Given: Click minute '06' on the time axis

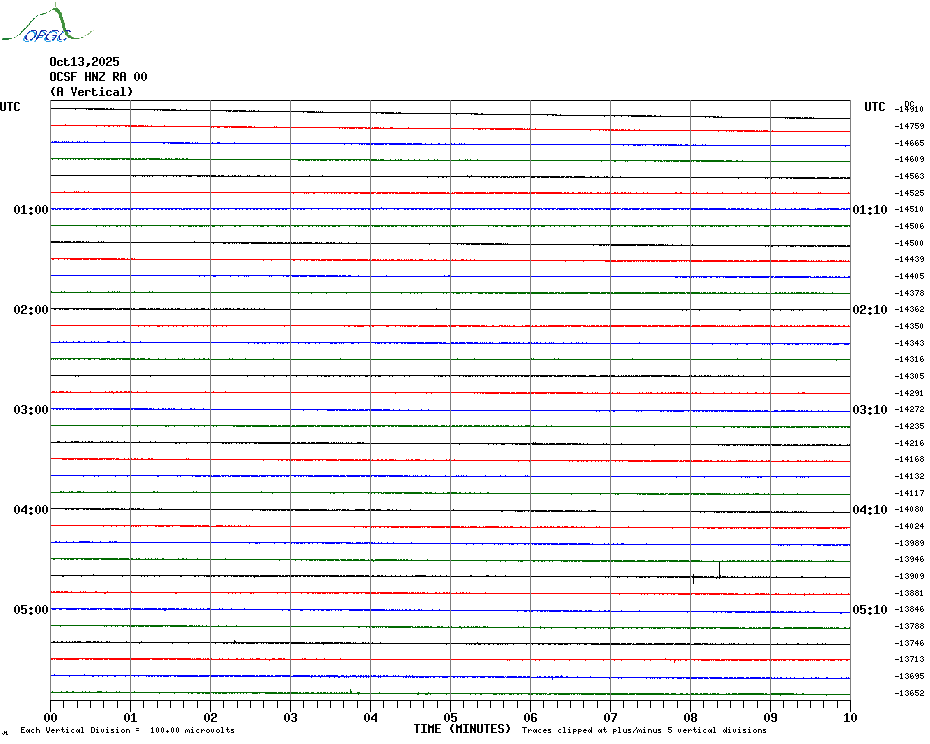Looking at the screenshot, I should click(x=531, y=718).
